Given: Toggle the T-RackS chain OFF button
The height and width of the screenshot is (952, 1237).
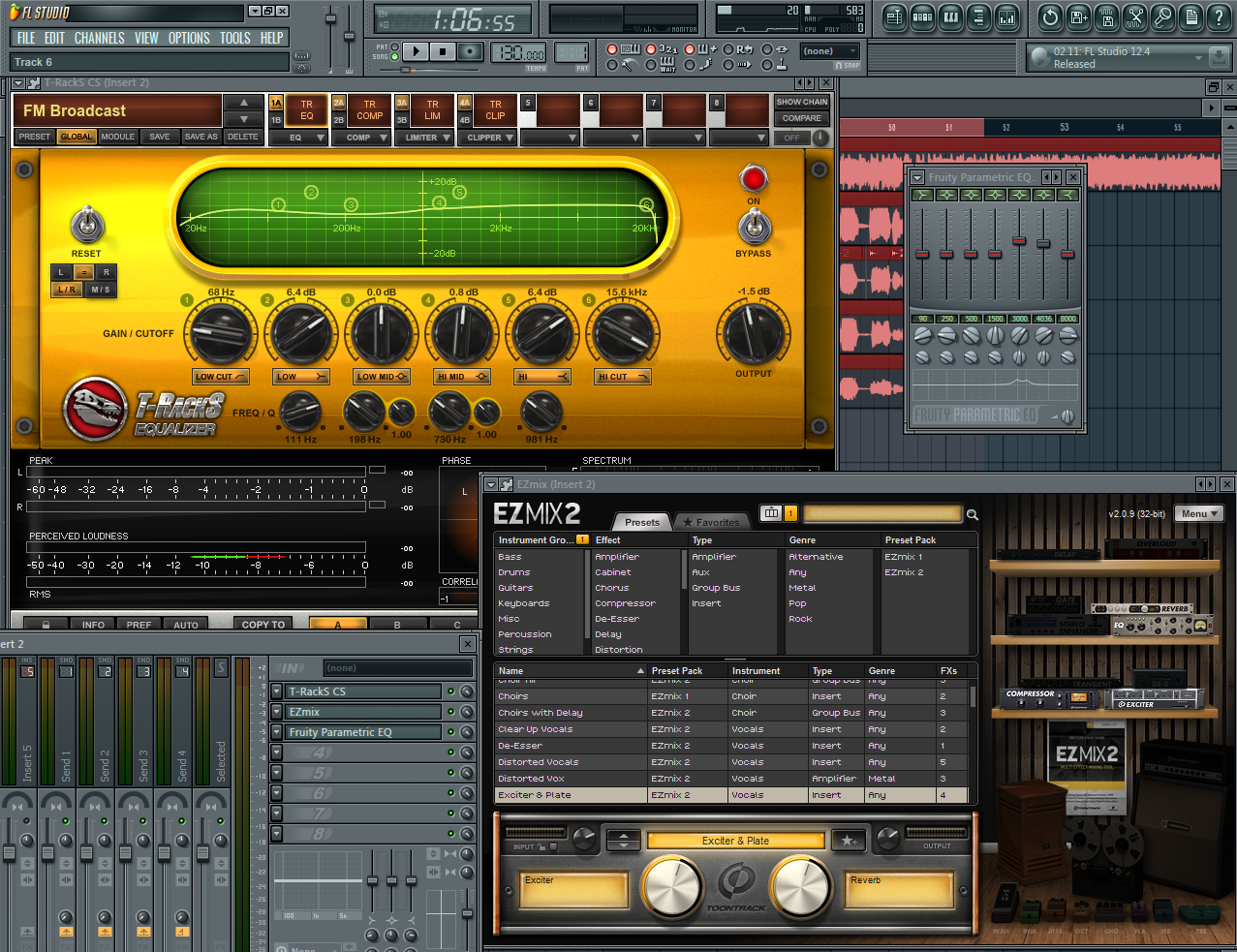Looking at the screenshot, I should pyautogui.click(x=792, y=138).
